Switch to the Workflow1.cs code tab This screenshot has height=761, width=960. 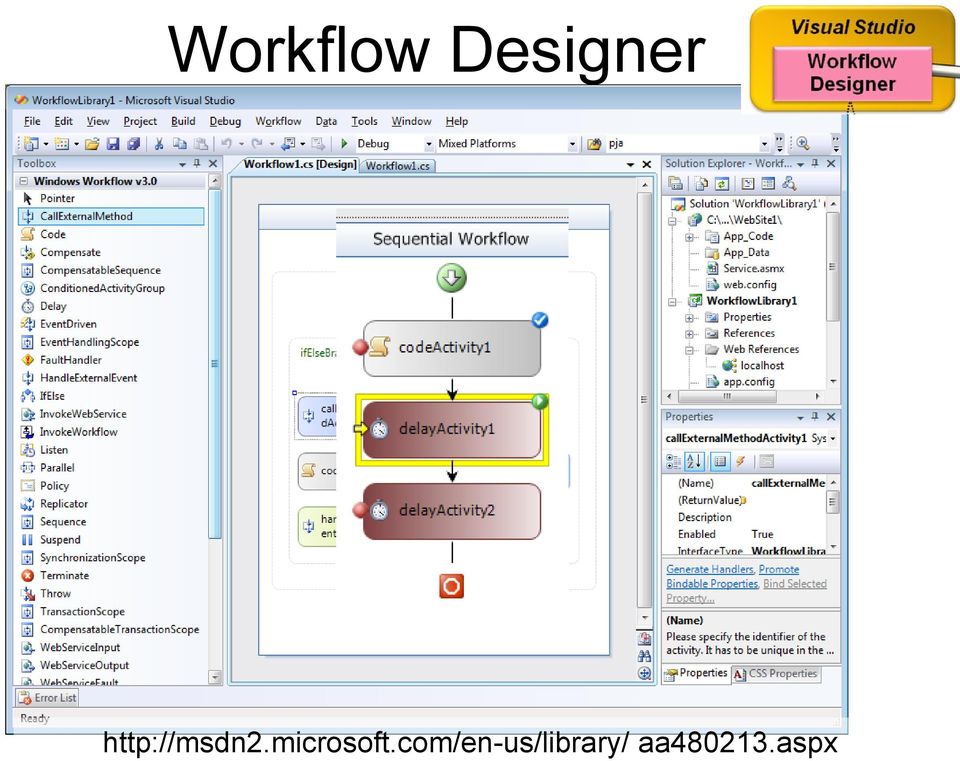pyautogui.click(x=398, y=166)
